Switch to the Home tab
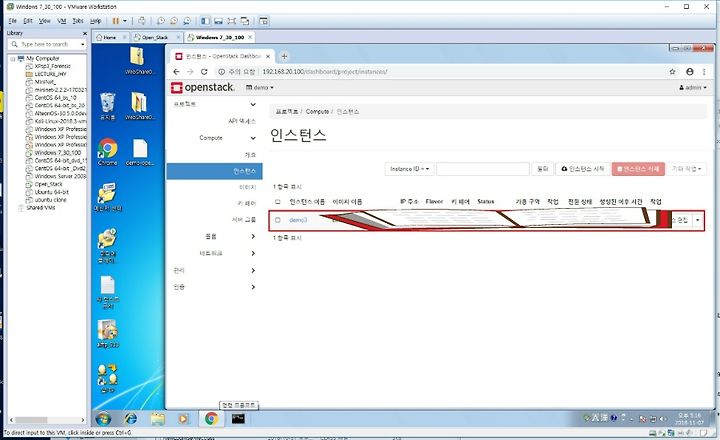 (109, 37)
